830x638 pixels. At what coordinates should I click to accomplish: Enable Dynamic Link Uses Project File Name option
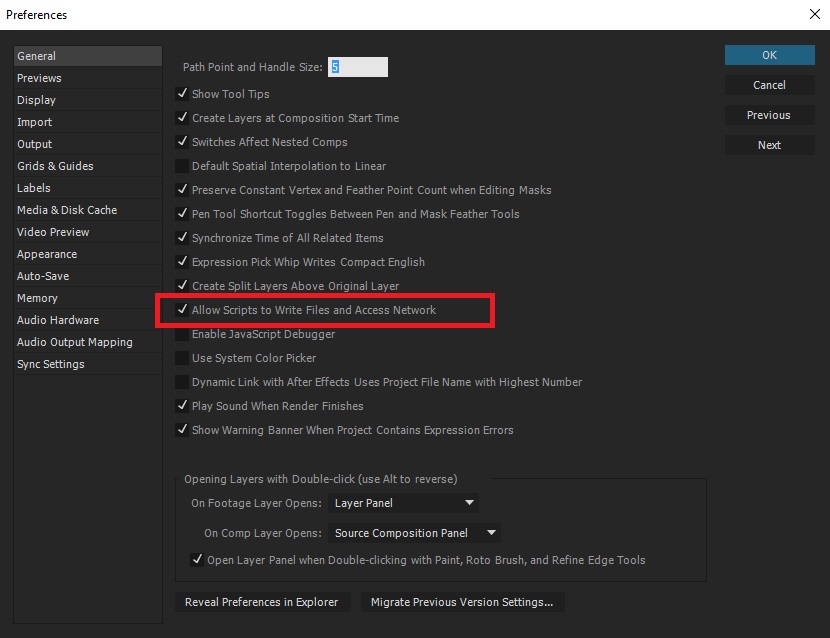tap(182, 382)
